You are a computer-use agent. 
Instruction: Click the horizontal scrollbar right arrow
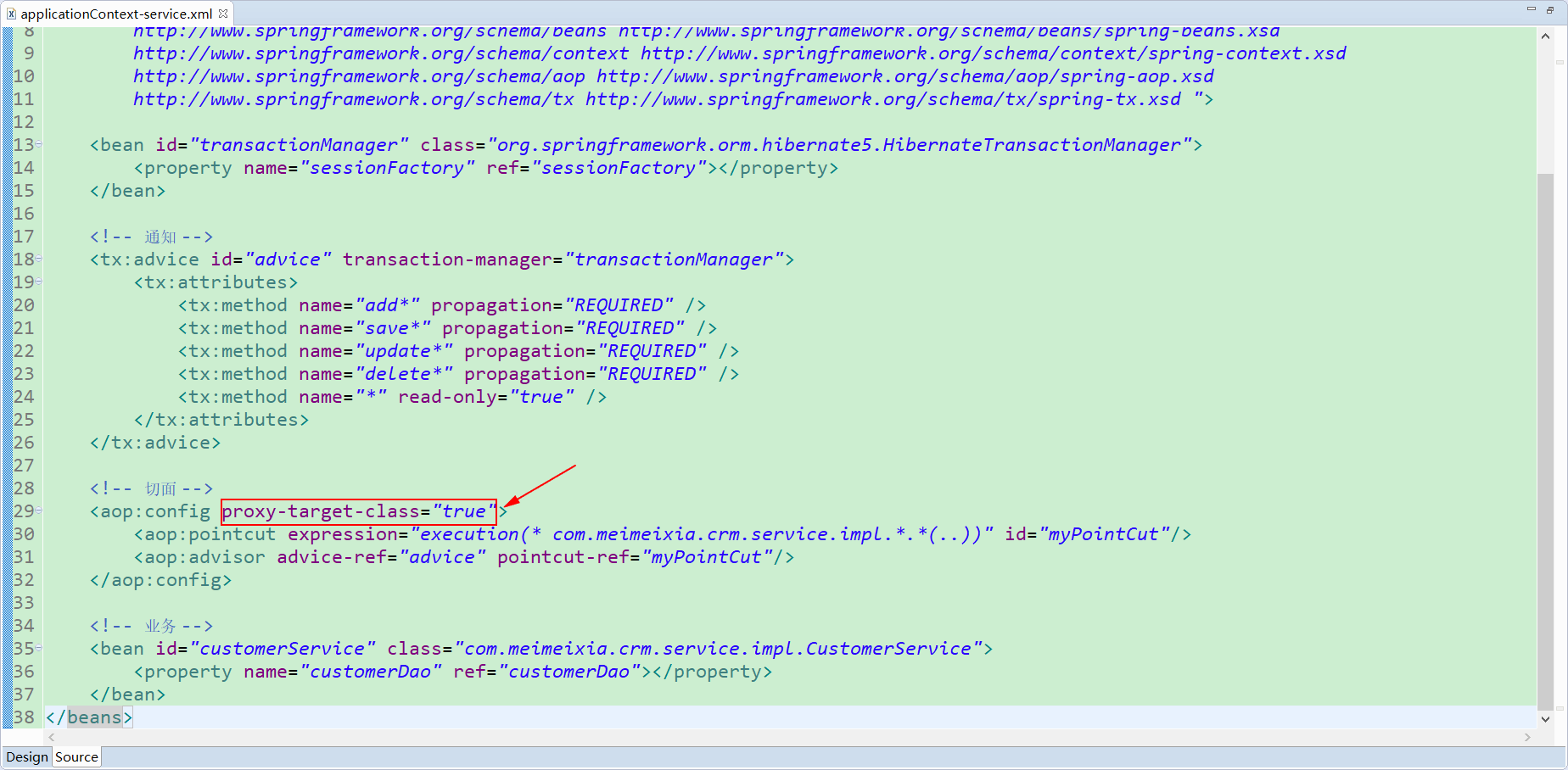coord(1527,738)
